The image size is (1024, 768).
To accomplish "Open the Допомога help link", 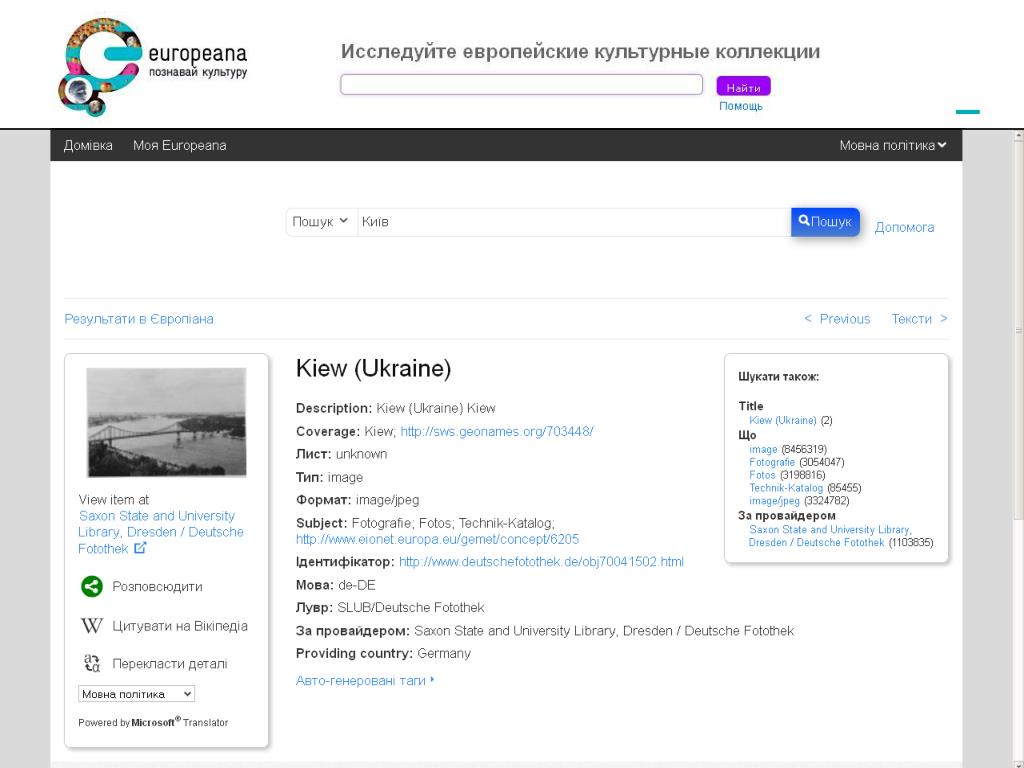I will (904, 227).
